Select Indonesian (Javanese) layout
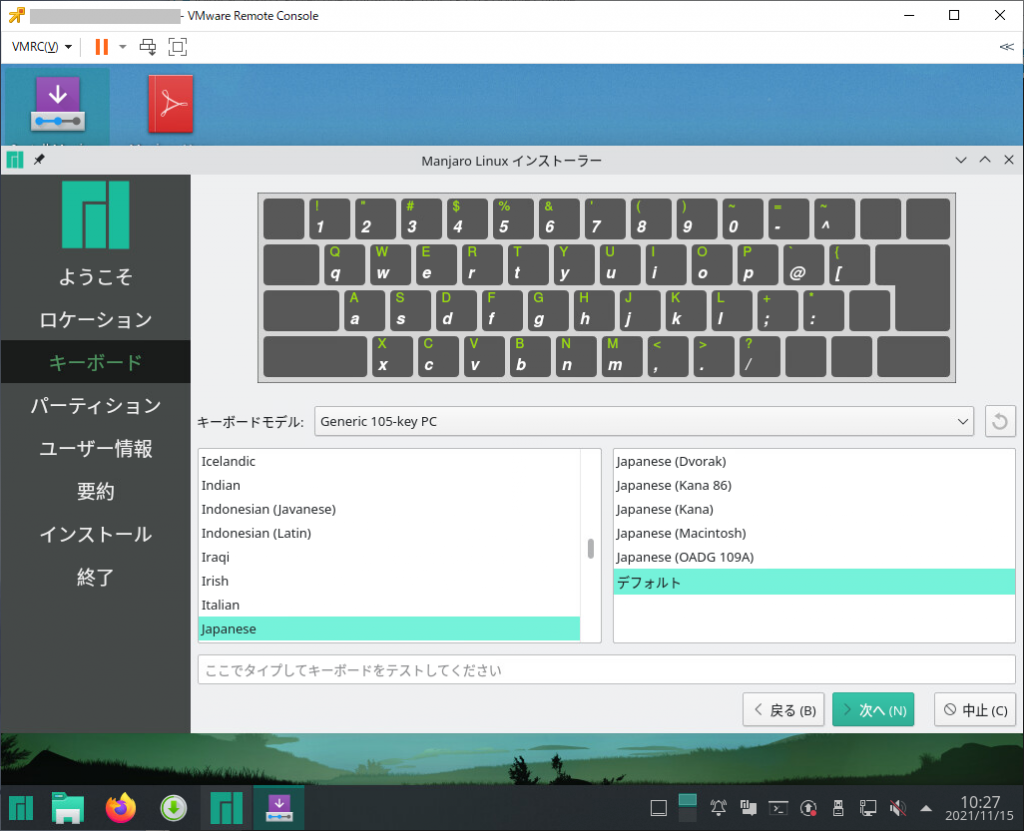1024x831 pixels. (x=389, y=509)
